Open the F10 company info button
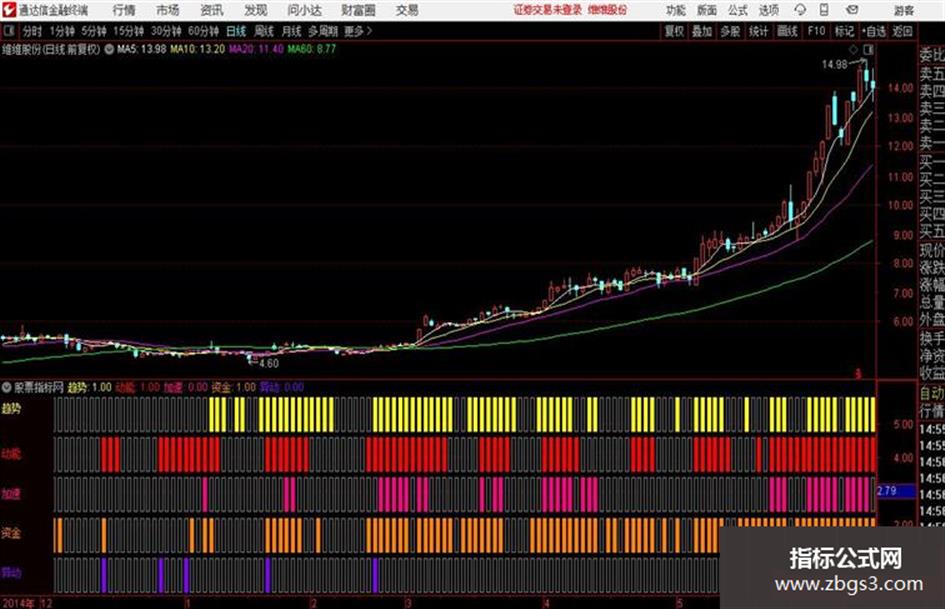This screenshot has height=609, width=945. [x=816, y=31]
